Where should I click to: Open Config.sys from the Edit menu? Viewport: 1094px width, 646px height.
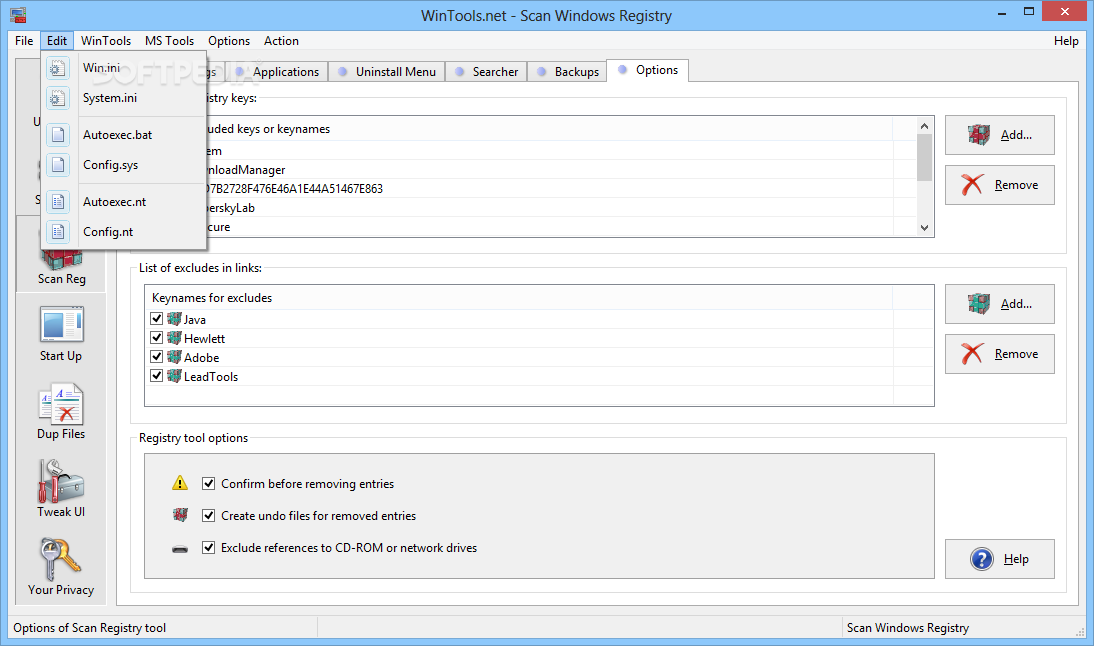click(x=123, y=165)
